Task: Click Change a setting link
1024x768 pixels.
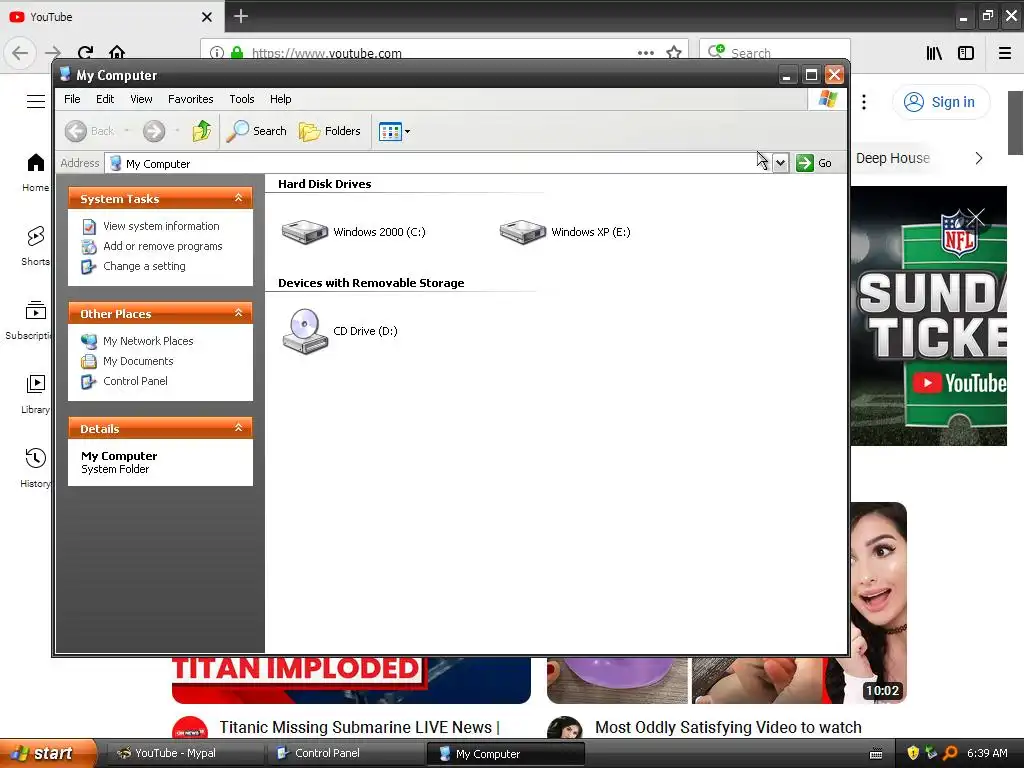Action: coord(144,266)
